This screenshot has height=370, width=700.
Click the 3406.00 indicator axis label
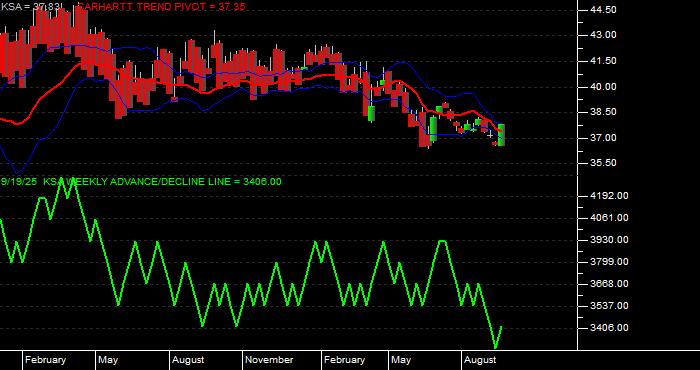(x=608, y=328)
